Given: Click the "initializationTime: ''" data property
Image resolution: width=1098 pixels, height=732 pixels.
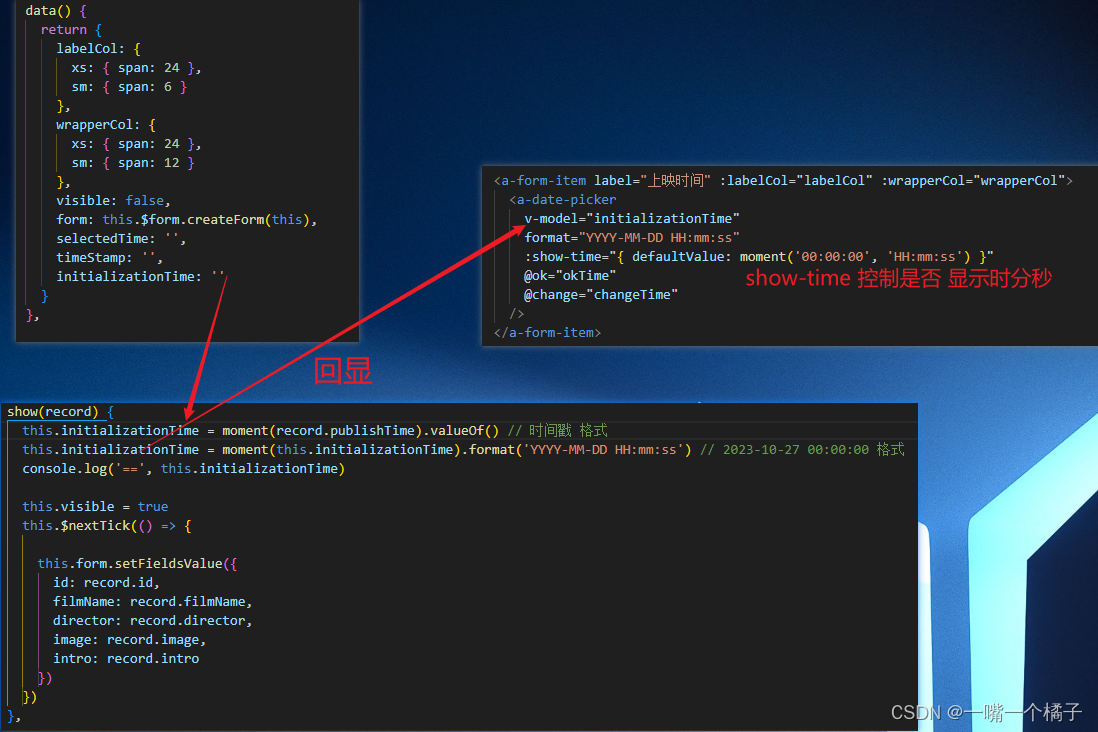Looking at the screenshot, I should coord(140,277).
